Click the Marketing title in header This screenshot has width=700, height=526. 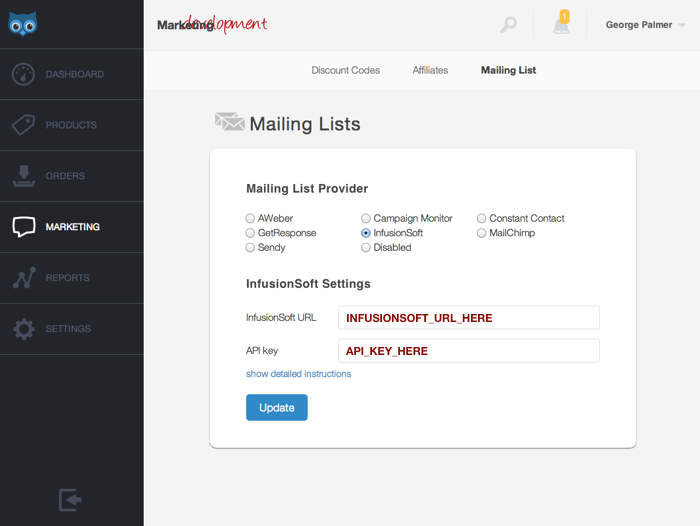click(185, 25)
